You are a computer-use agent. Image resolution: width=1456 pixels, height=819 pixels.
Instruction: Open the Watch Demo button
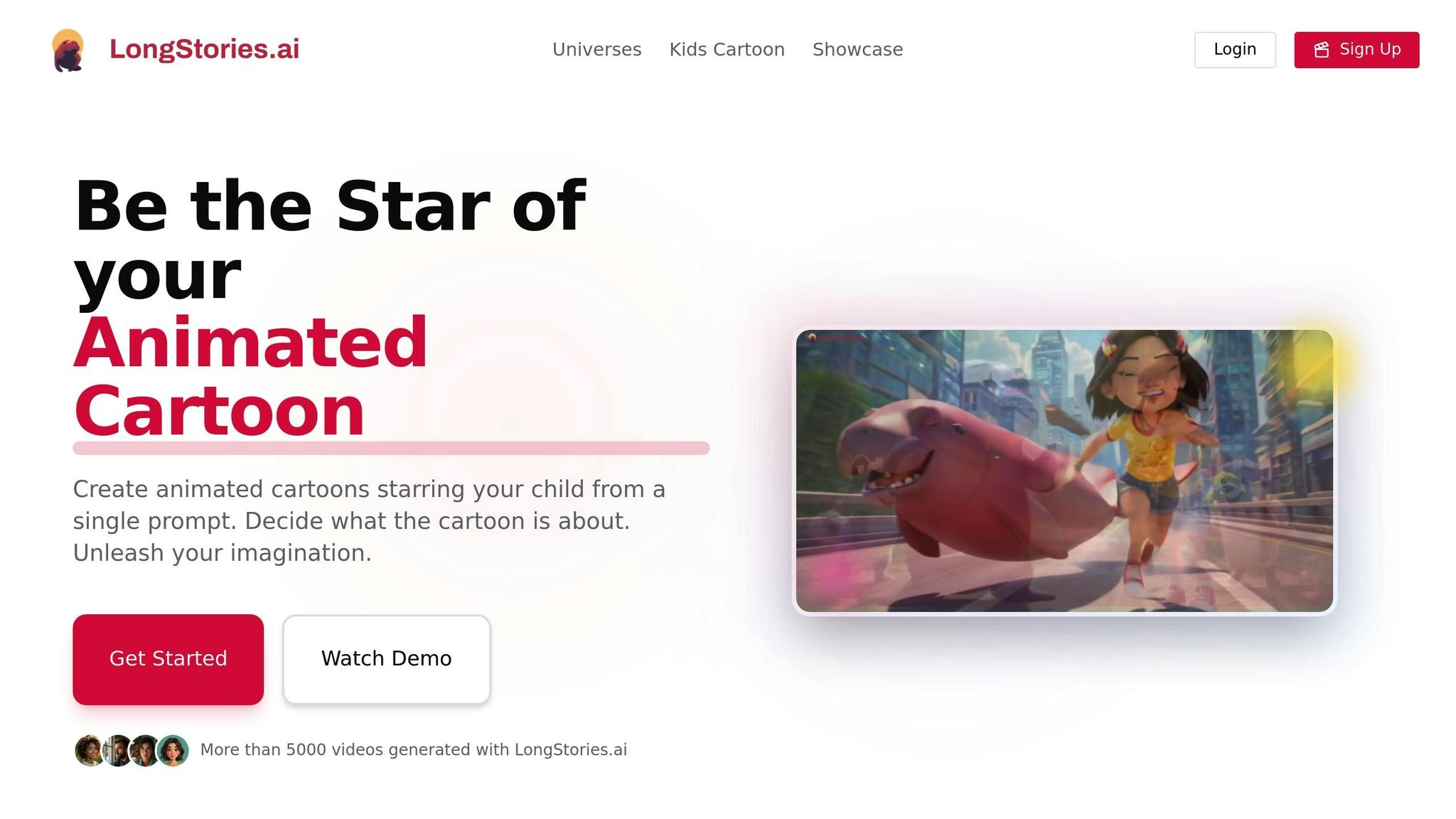click(x=386, y=659)
